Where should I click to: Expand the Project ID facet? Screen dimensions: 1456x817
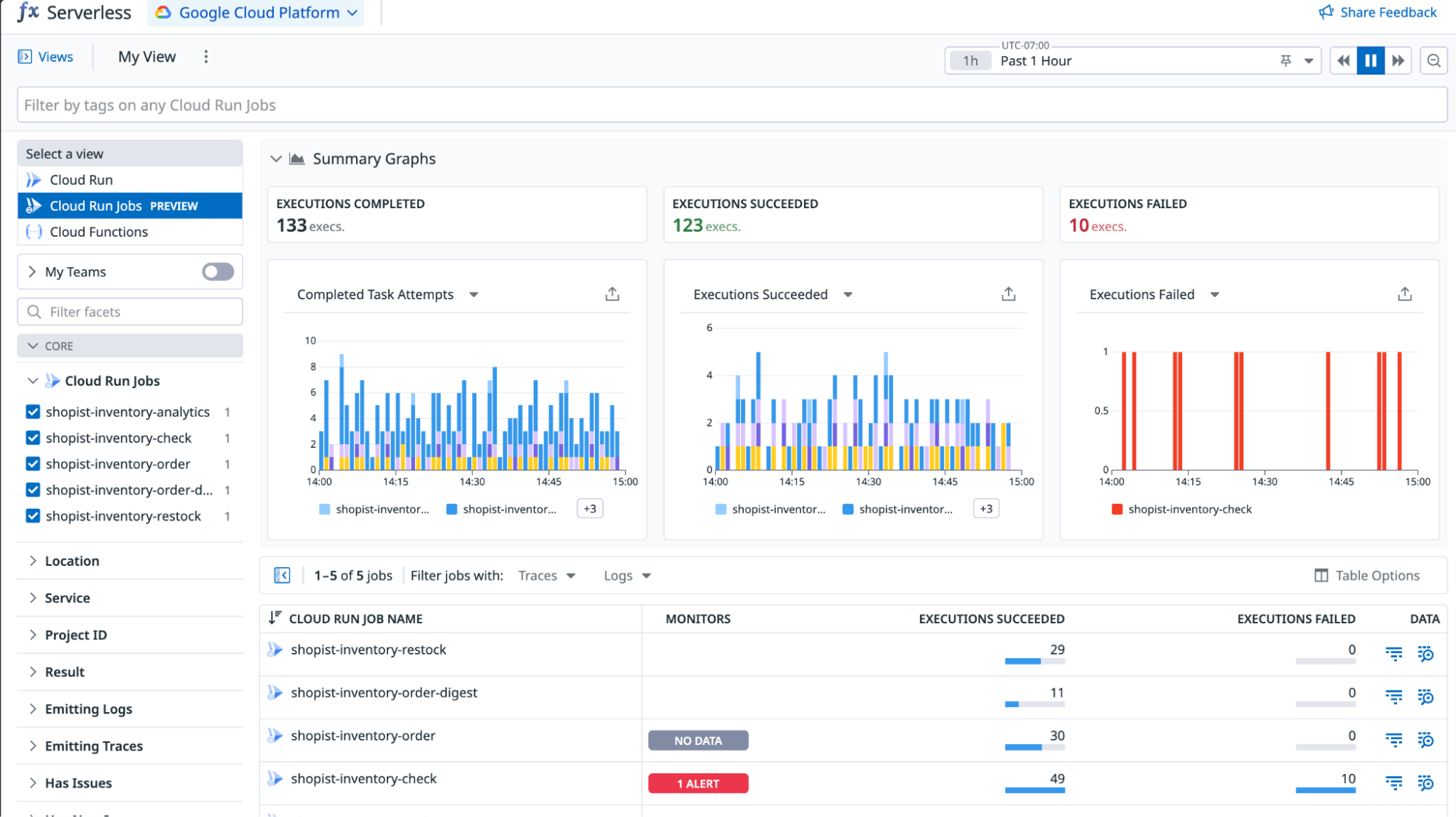click(x=33, y=635)
